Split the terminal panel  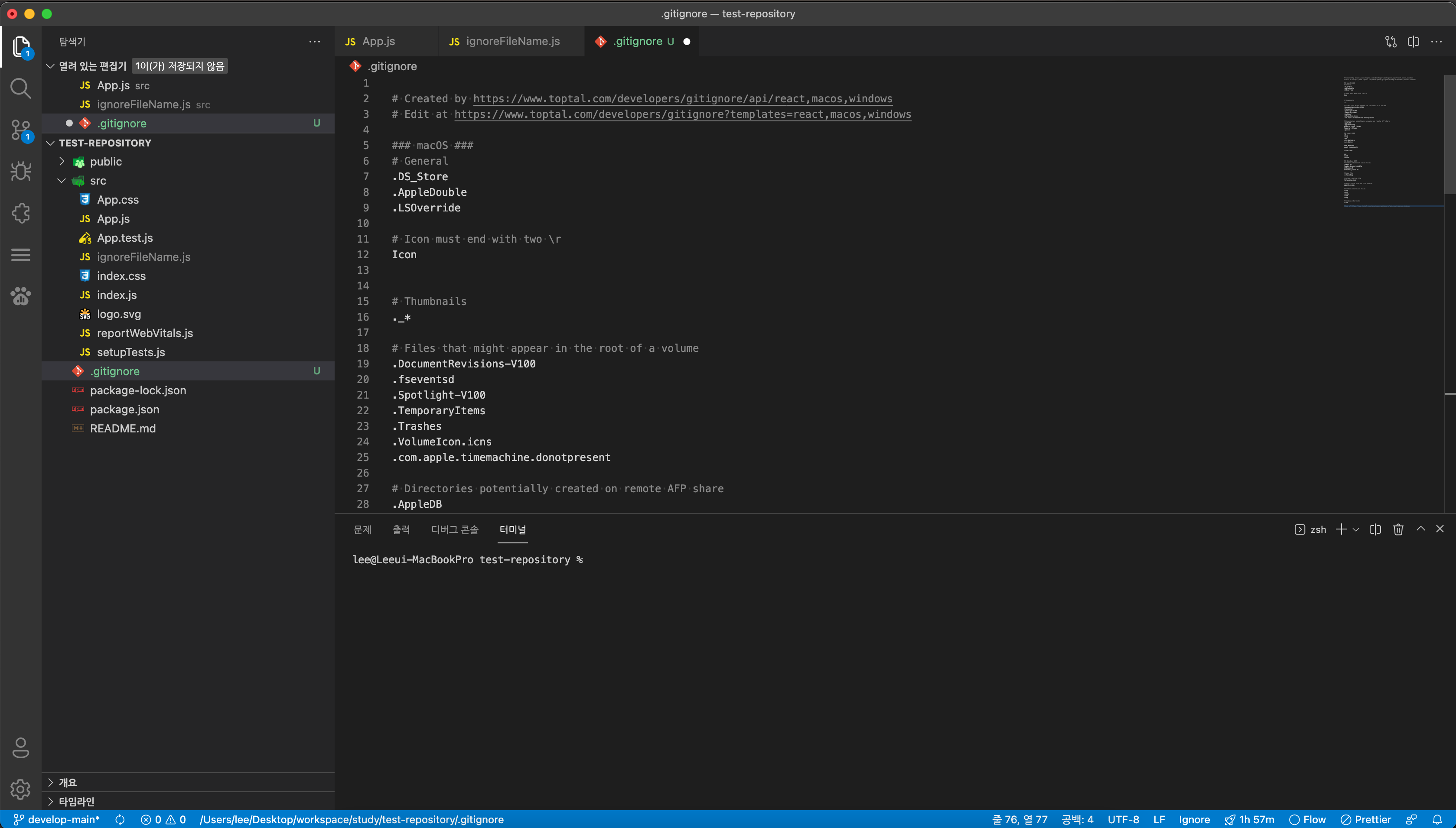(1375, 529)
